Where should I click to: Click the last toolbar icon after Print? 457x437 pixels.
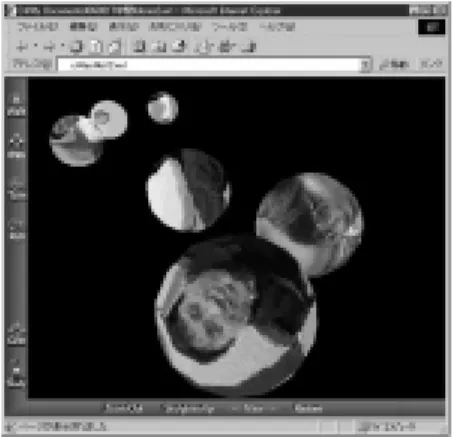tap(249, 46)
